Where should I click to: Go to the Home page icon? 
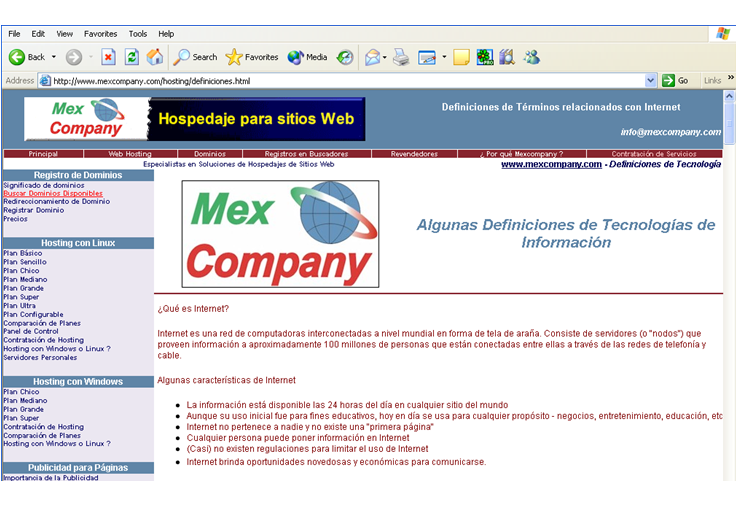pos(154,57)
